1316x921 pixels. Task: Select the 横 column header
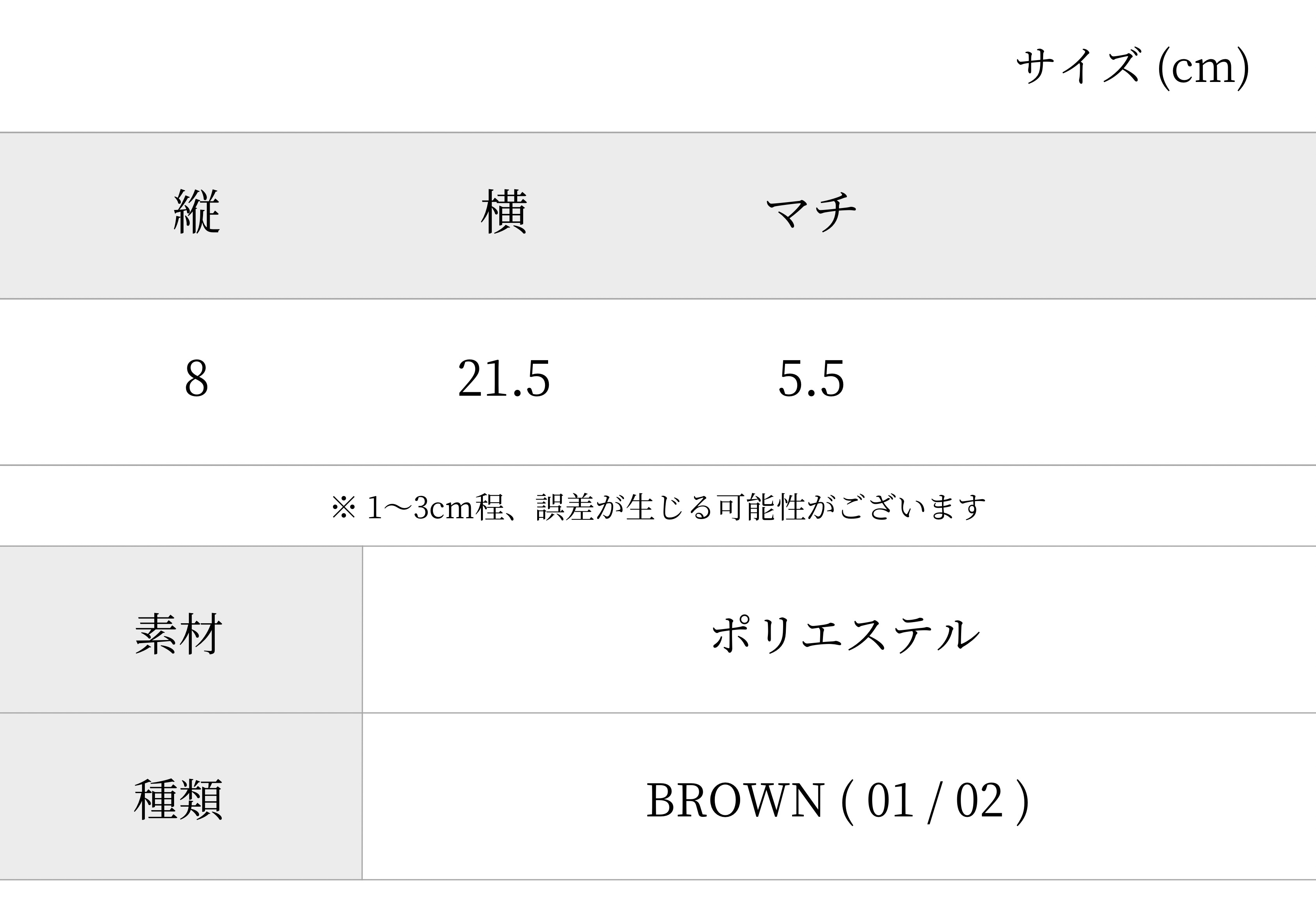504,212
